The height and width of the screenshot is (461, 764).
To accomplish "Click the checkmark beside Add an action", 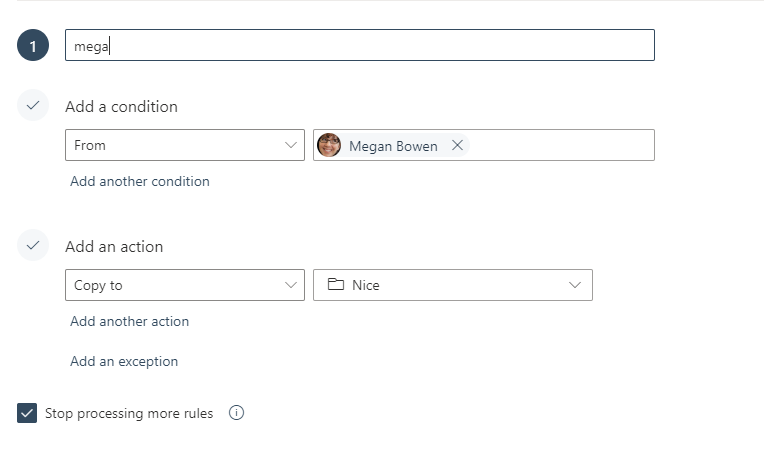I will pos(33,245).
